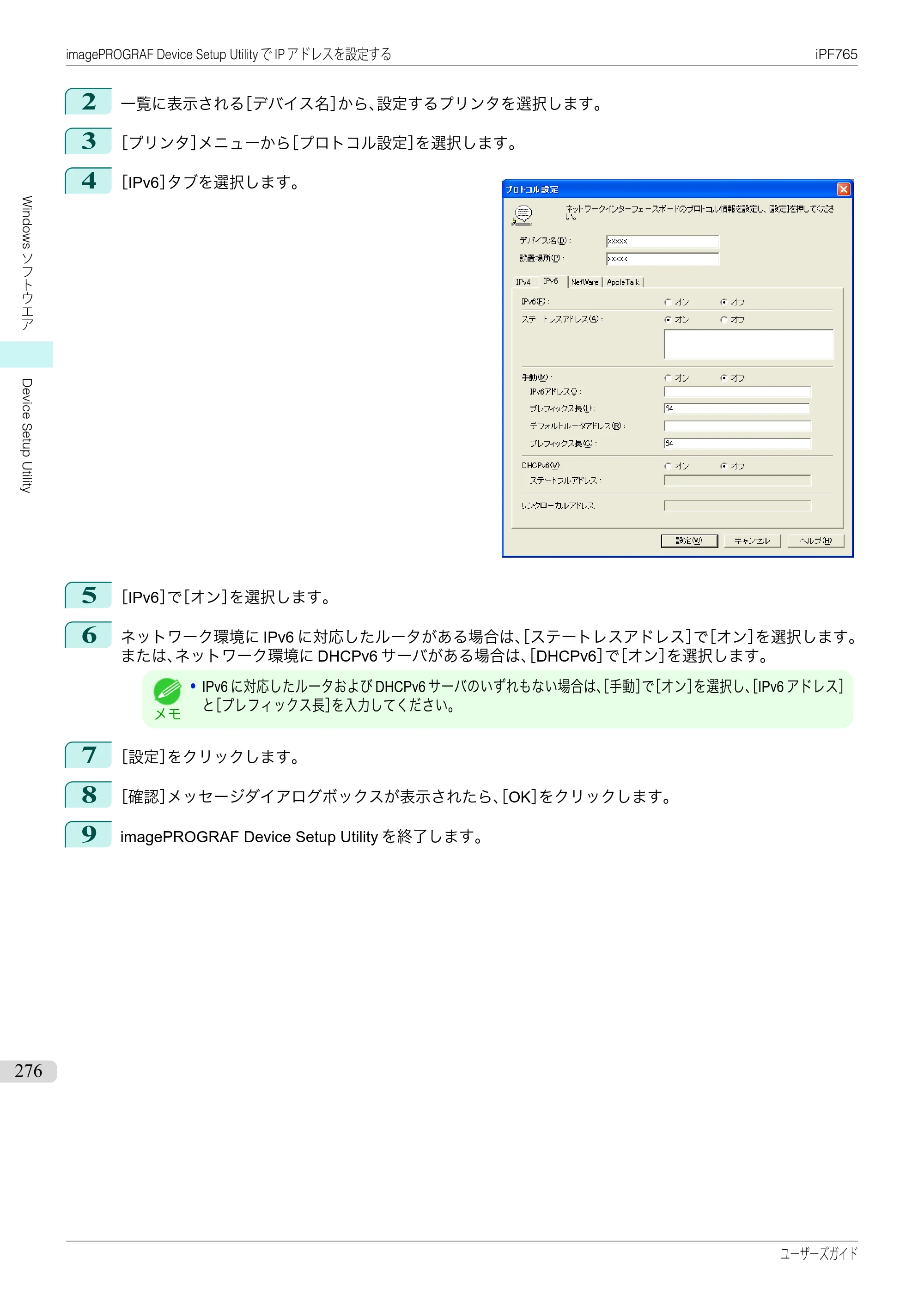Screen dimensions: 924x1307
Task: Click the プレフィックス長(C) field
Action: pos(737,444)
